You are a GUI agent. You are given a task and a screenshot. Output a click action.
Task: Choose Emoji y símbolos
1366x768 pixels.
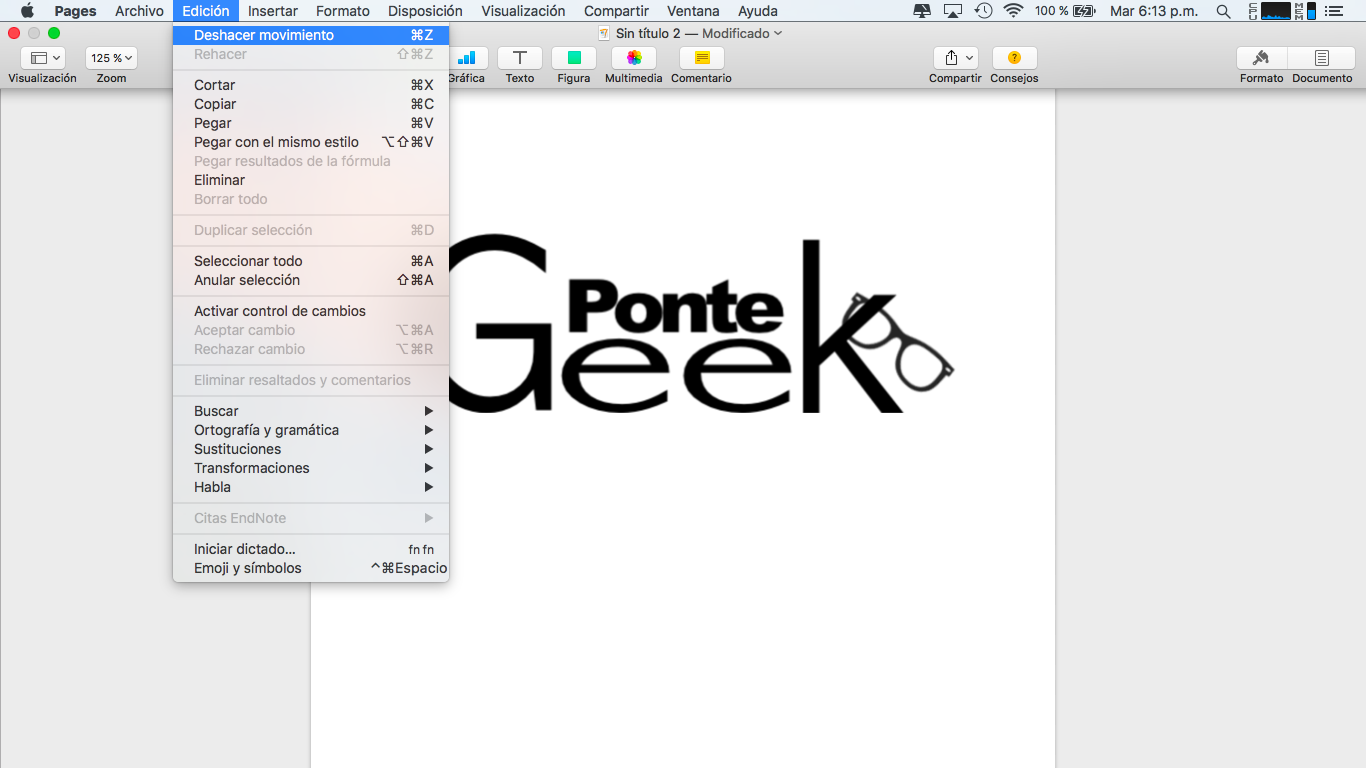(311, 568)
